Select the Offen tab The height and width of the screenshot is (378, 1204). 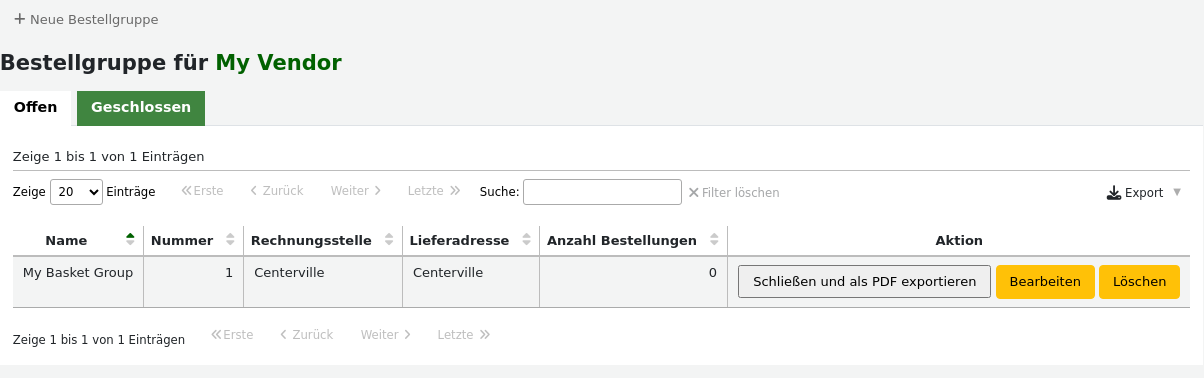(x=36, y=108)
